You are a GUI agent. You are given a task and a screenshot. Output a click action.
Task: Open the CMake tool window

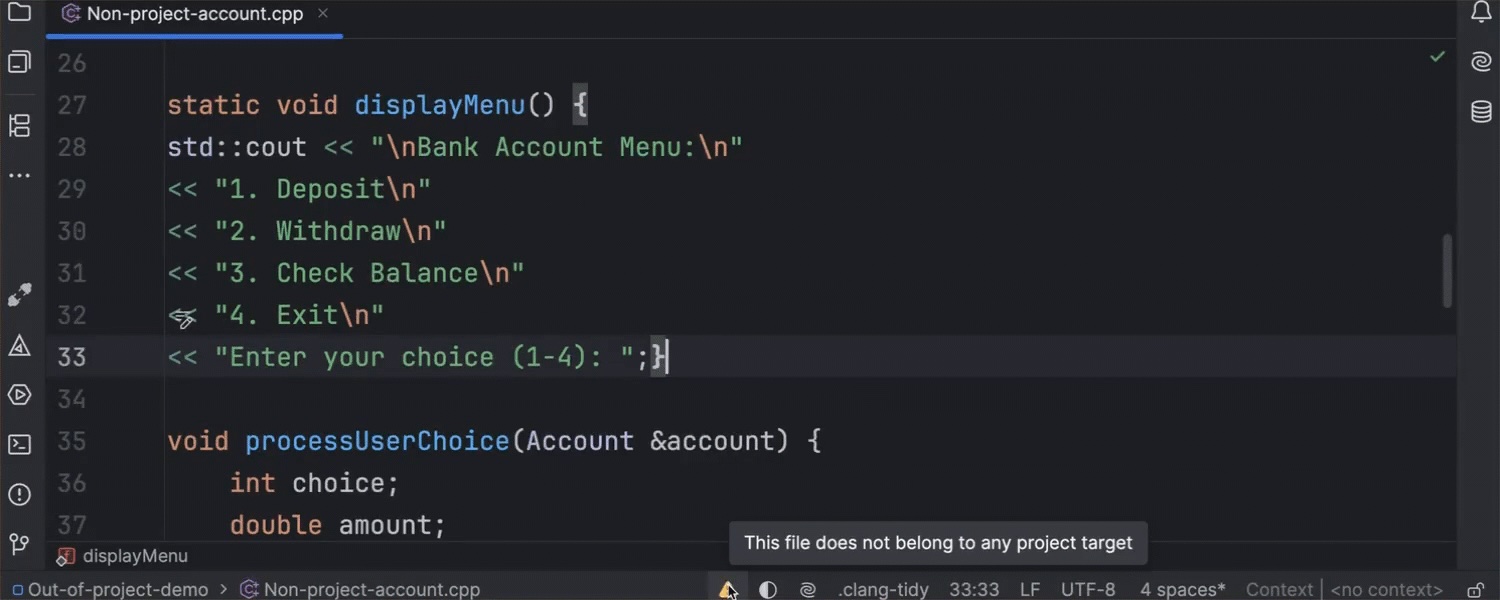click(19, 346)
